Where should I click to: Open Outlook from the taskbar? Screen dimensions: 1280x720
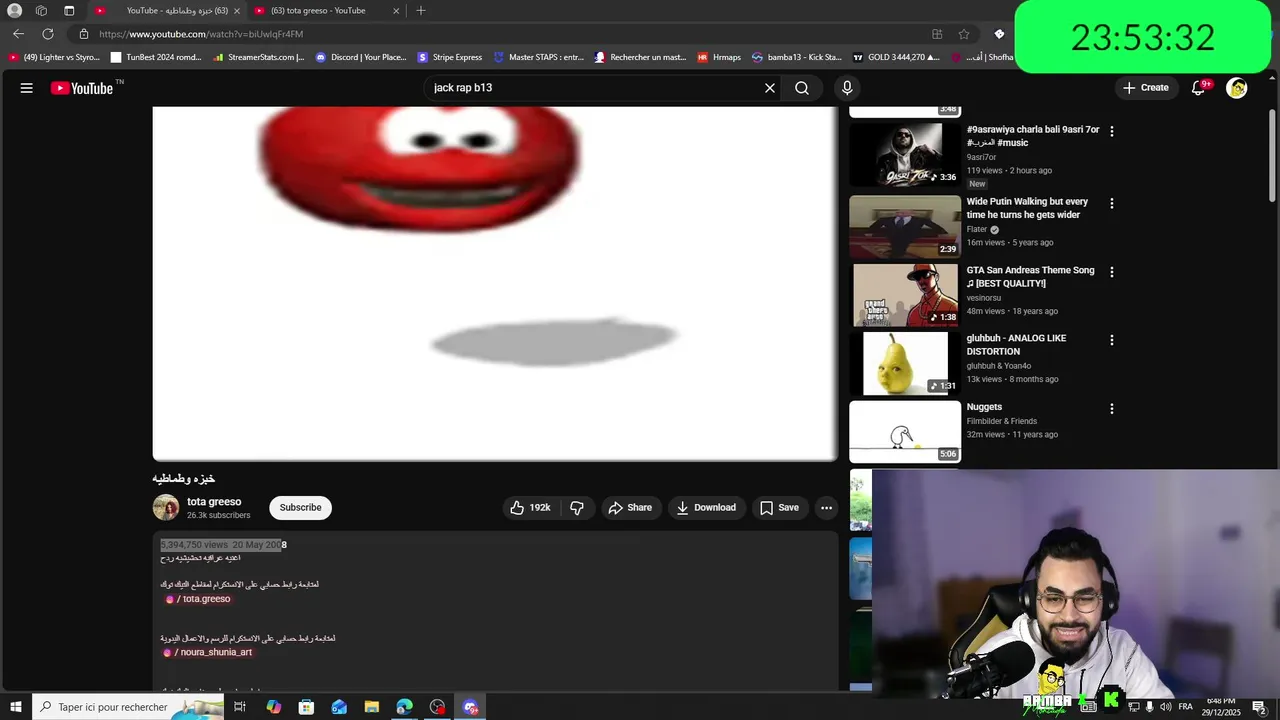[x=339, y=707]
